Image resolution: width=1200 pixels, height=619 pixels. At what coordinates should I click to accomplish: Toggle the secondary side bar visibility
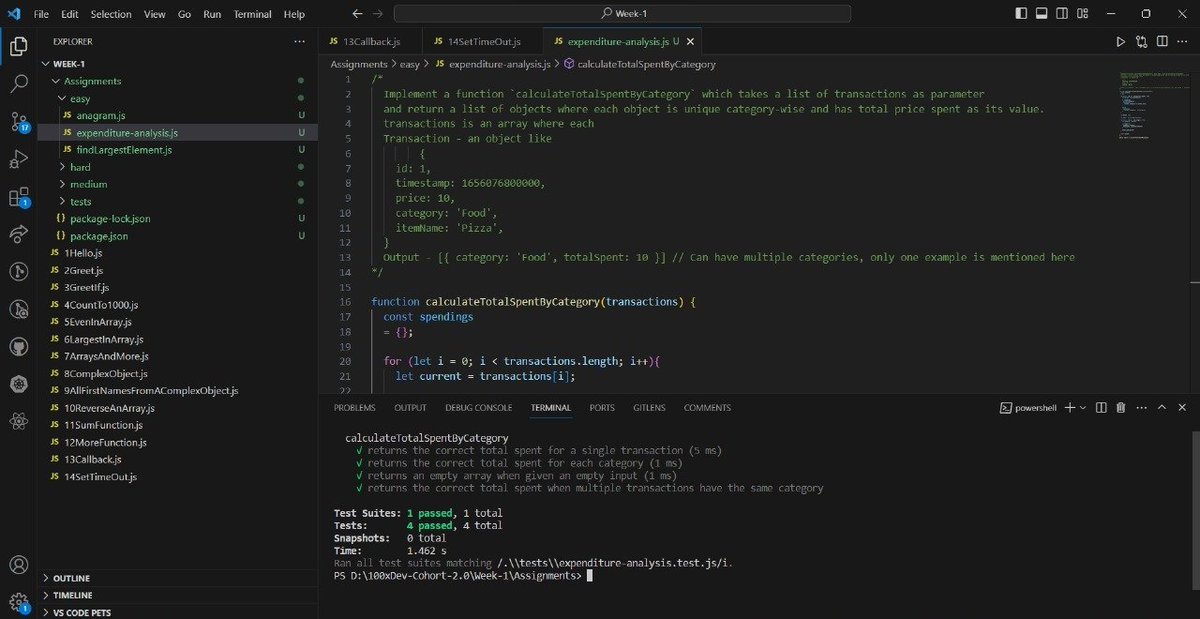1062,14
